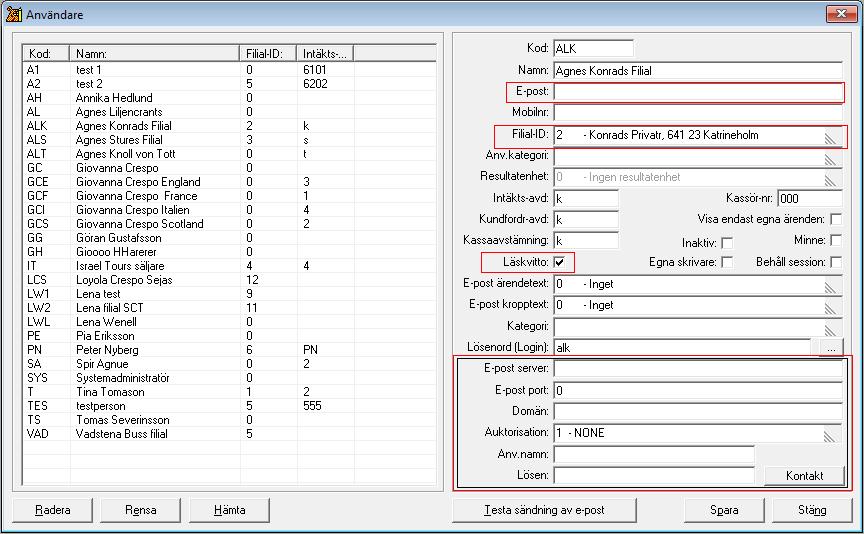Screen dimensions: 864x534
Task: Save the user with Spara button
Action: 724,510
